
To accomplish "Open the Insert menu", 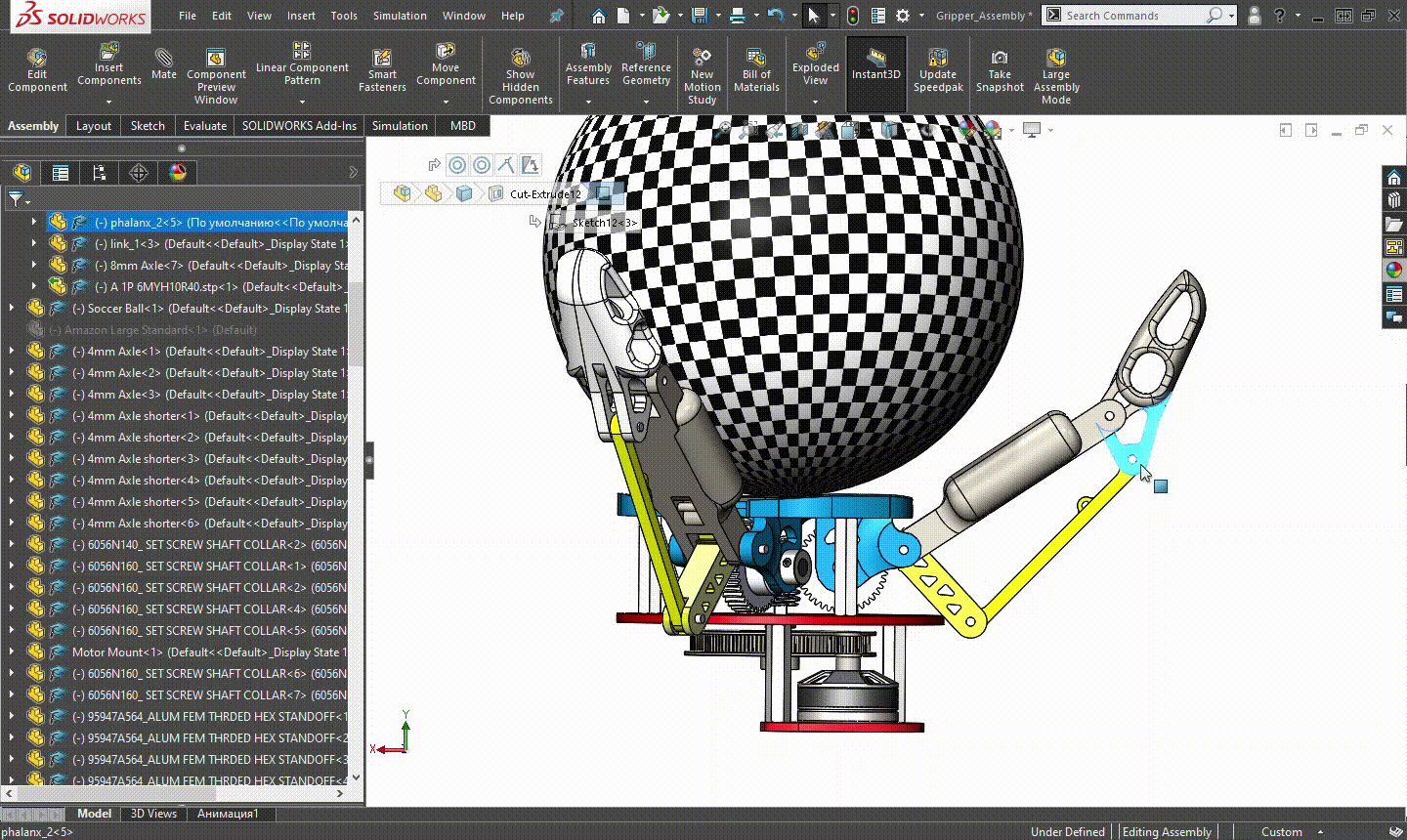I will (x=301, y=16).
